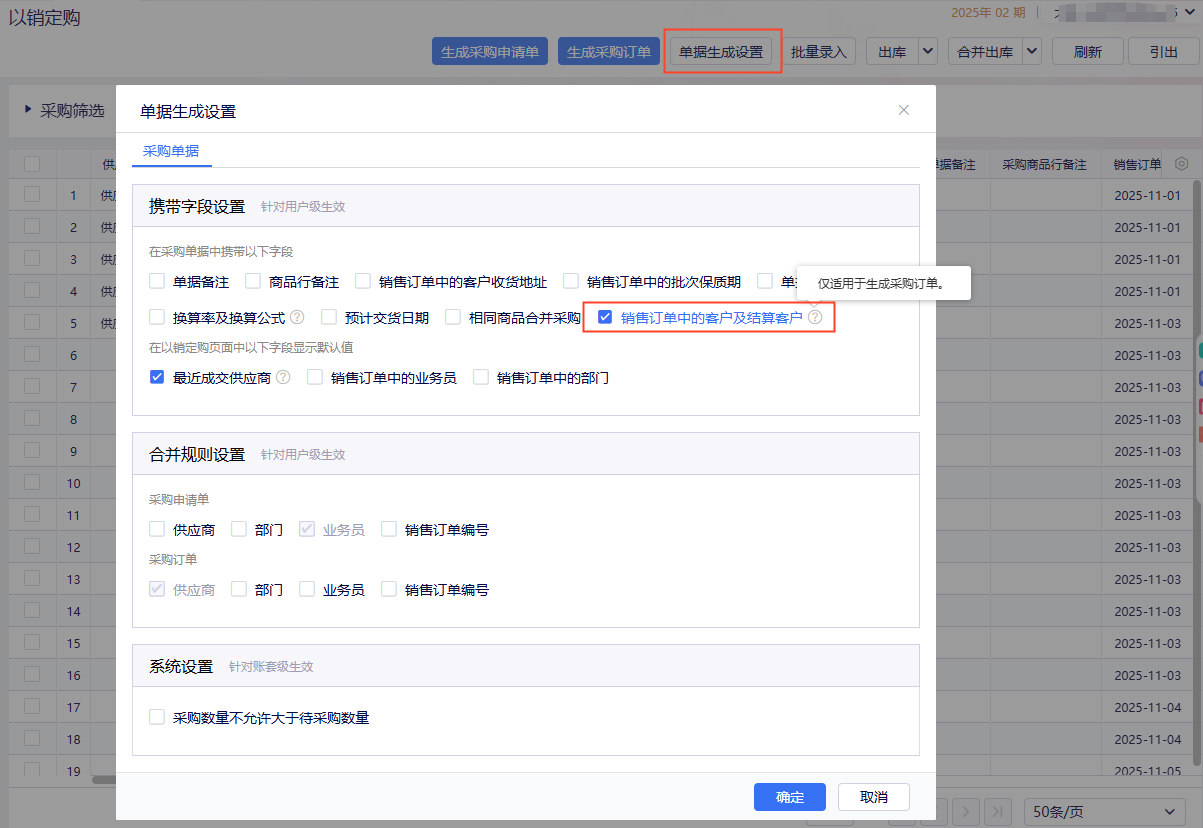Click 确定 to confirm settings
The height and width of the screenshot is (828, 1203).
pyautogui.click(x=790, y=797)
